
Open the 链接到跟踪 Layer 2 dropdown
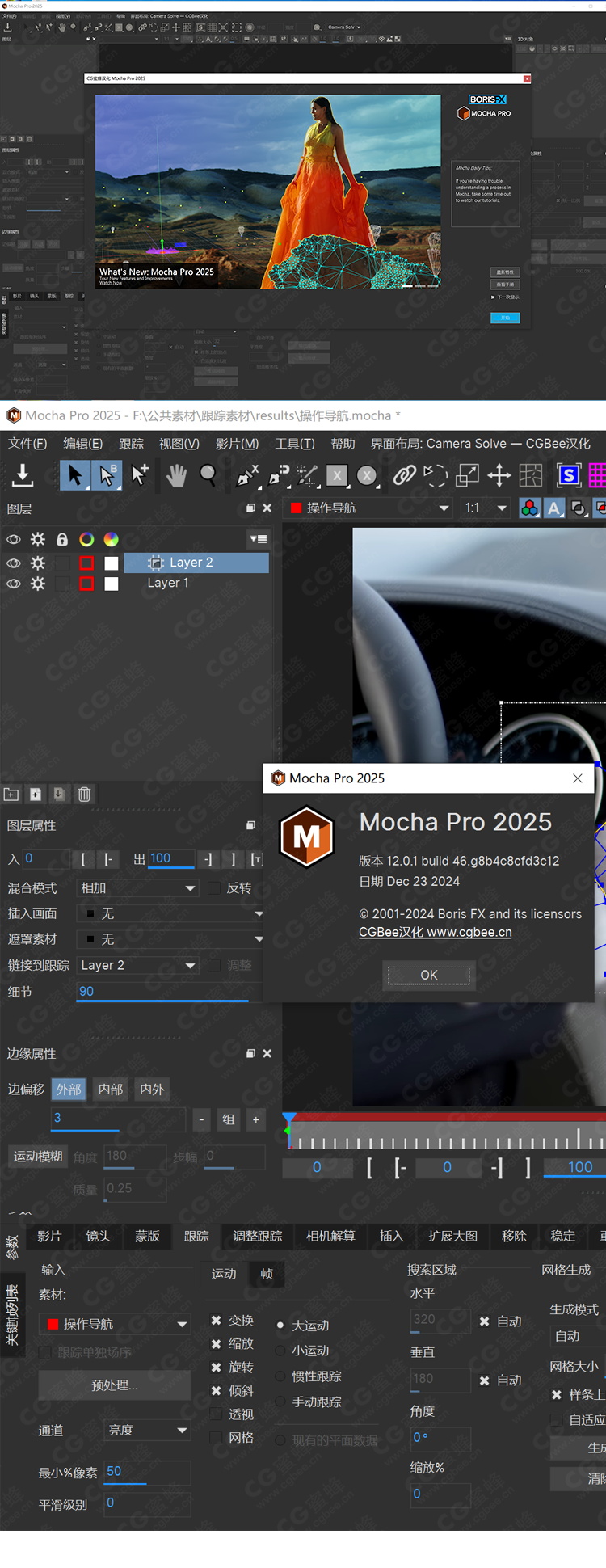pos(137,965)
